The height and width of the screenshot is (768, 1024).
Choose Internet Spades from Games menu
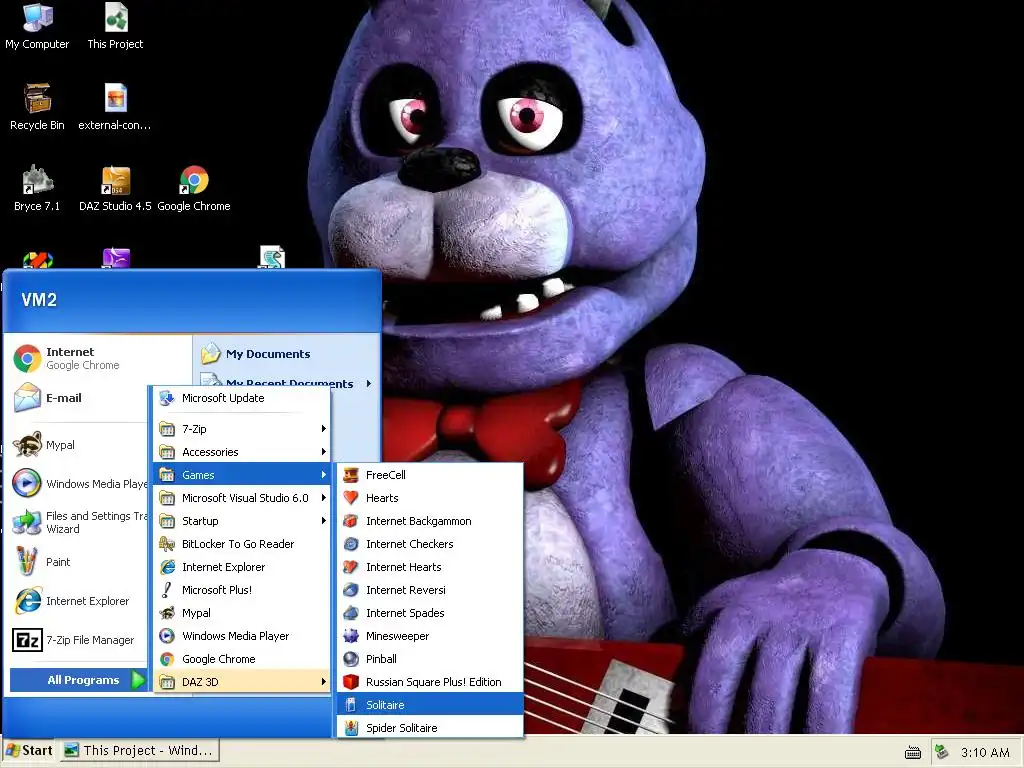coord(430,613)
